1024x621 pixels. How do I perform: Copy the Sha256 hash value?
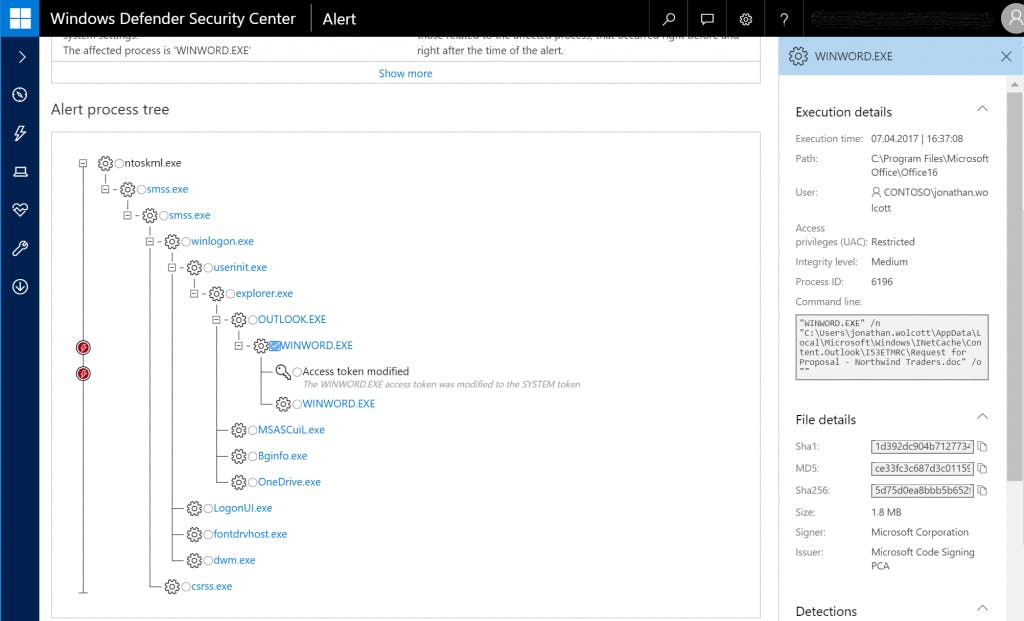click(982, 491)
